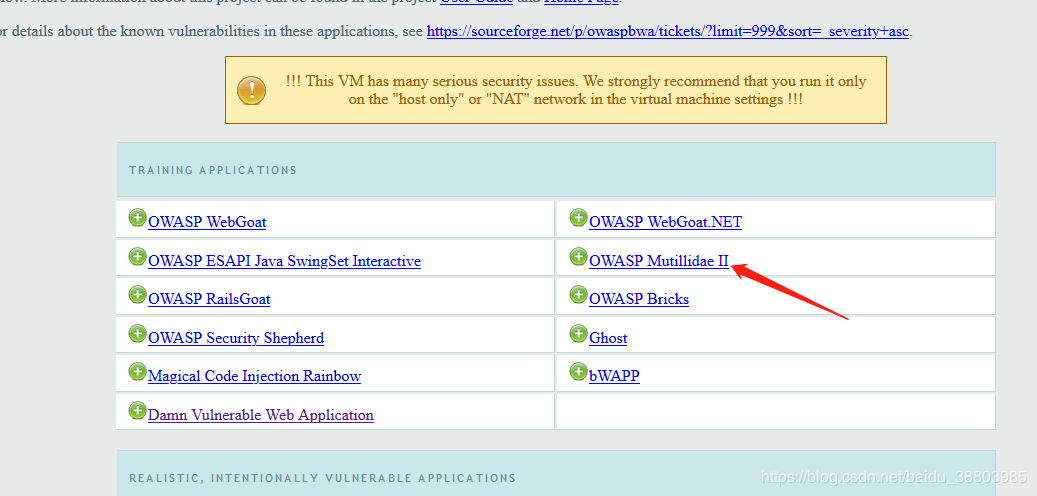
Task: Click the Training Applications section header
Action: coord(556,170)
